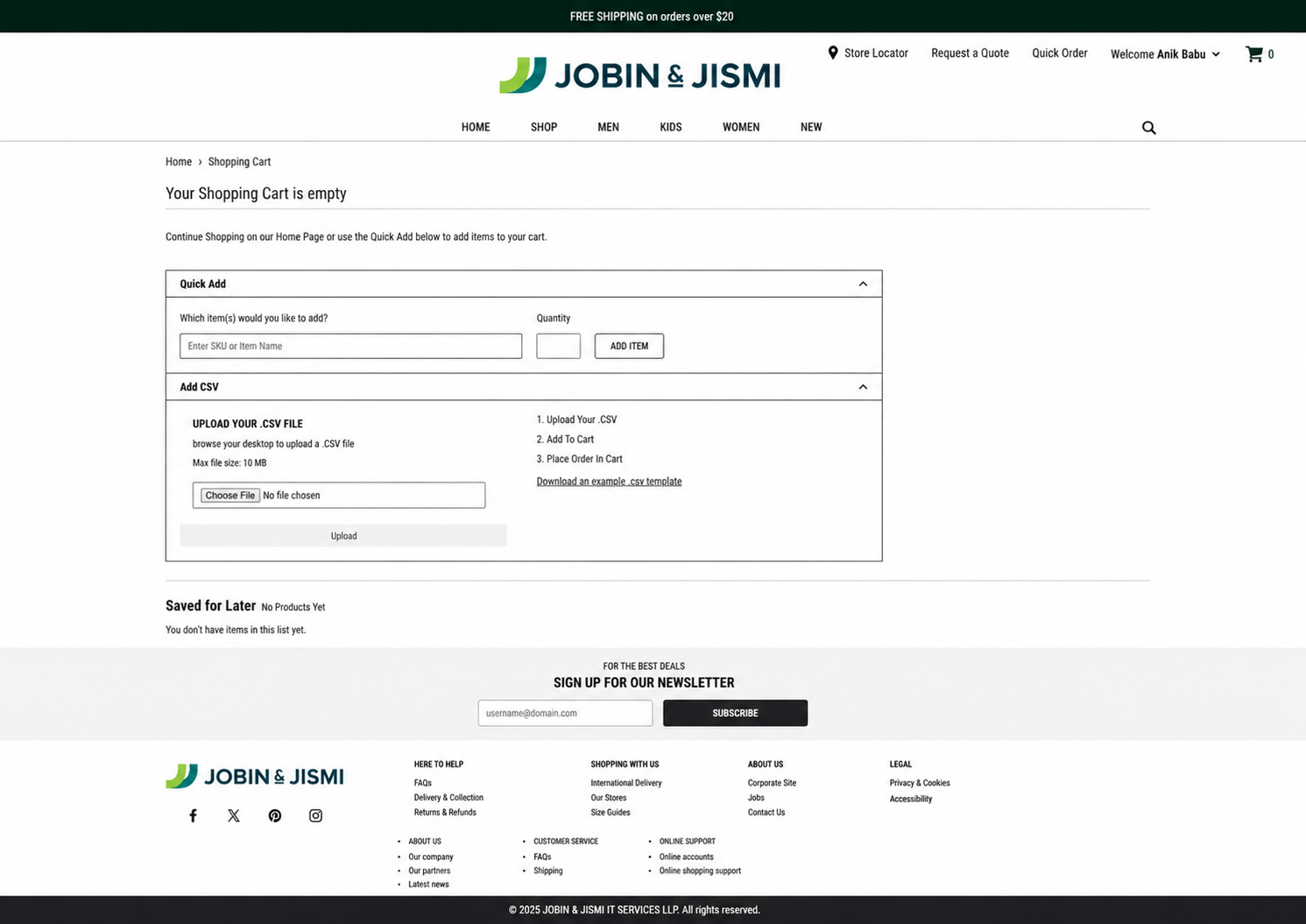Select the KIDS navigation item
This screenshot has width=1306, height=924.
point(671,127)
